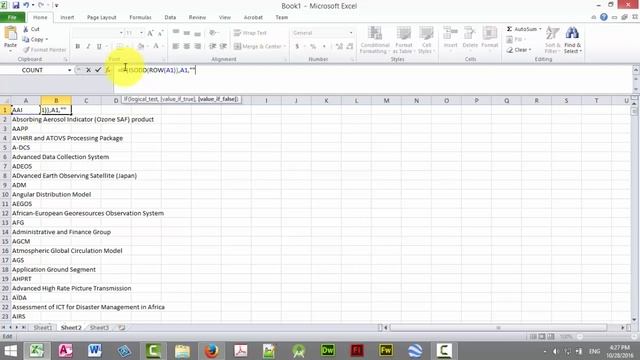Click Format Painter brush
Screen dimensions: 640x360
click(44, 49)
